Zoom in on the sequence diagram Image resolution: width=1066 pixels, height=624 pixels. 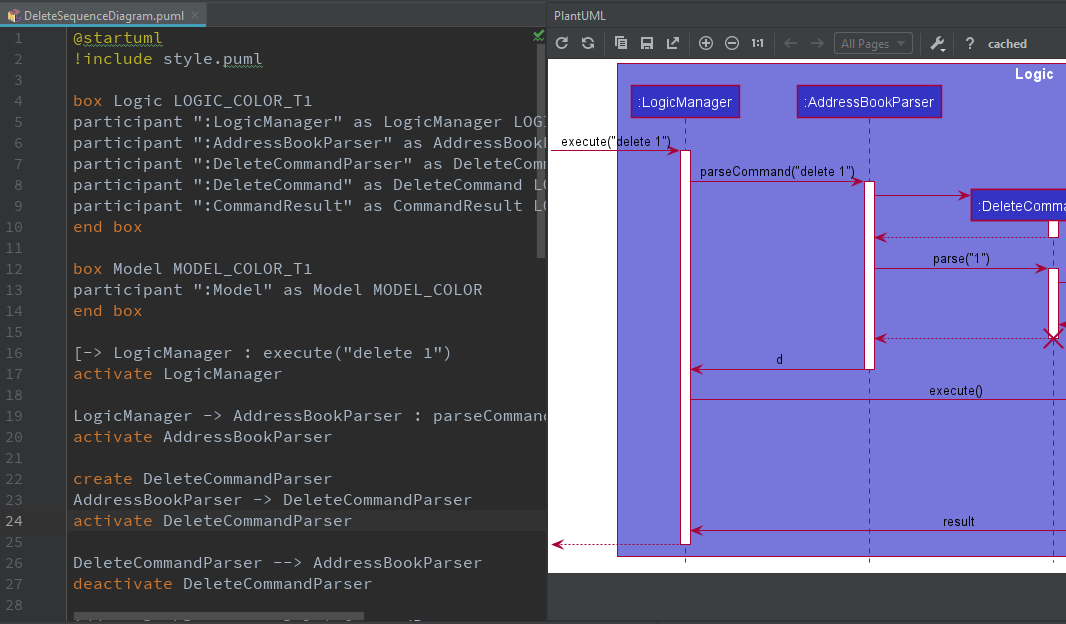706,43
